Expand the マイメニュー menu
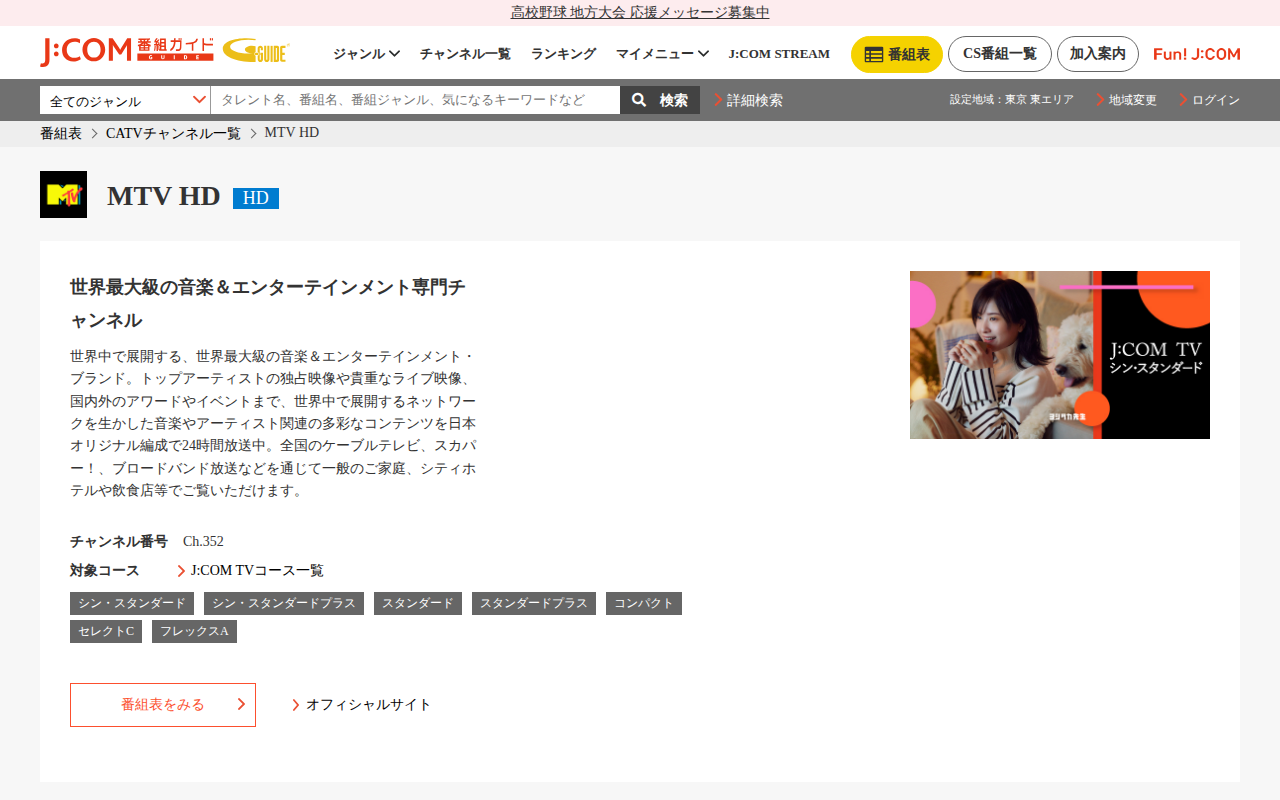This screenshot has width=1280, height=800. (662, 54)
